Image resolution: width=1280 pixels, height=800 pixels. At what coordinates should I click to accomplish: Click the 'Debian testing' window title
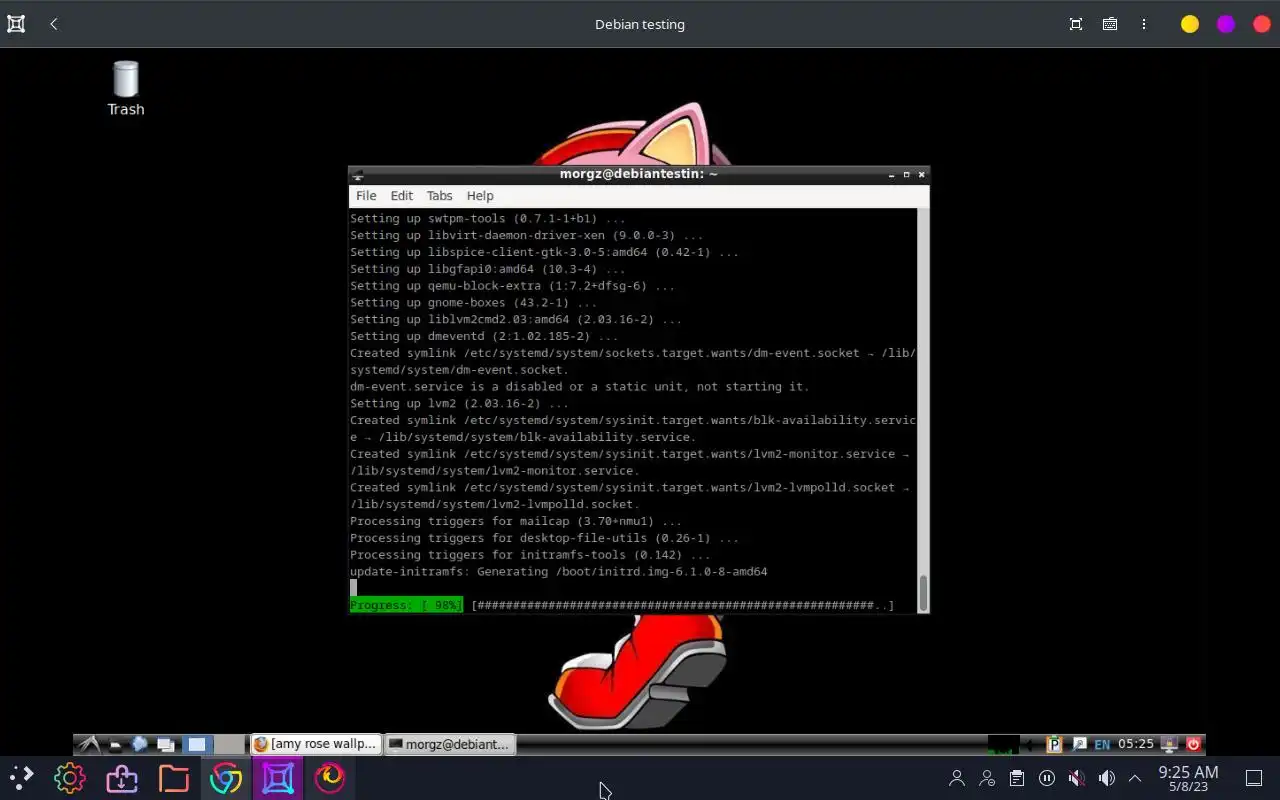click(x=640, y=24)
